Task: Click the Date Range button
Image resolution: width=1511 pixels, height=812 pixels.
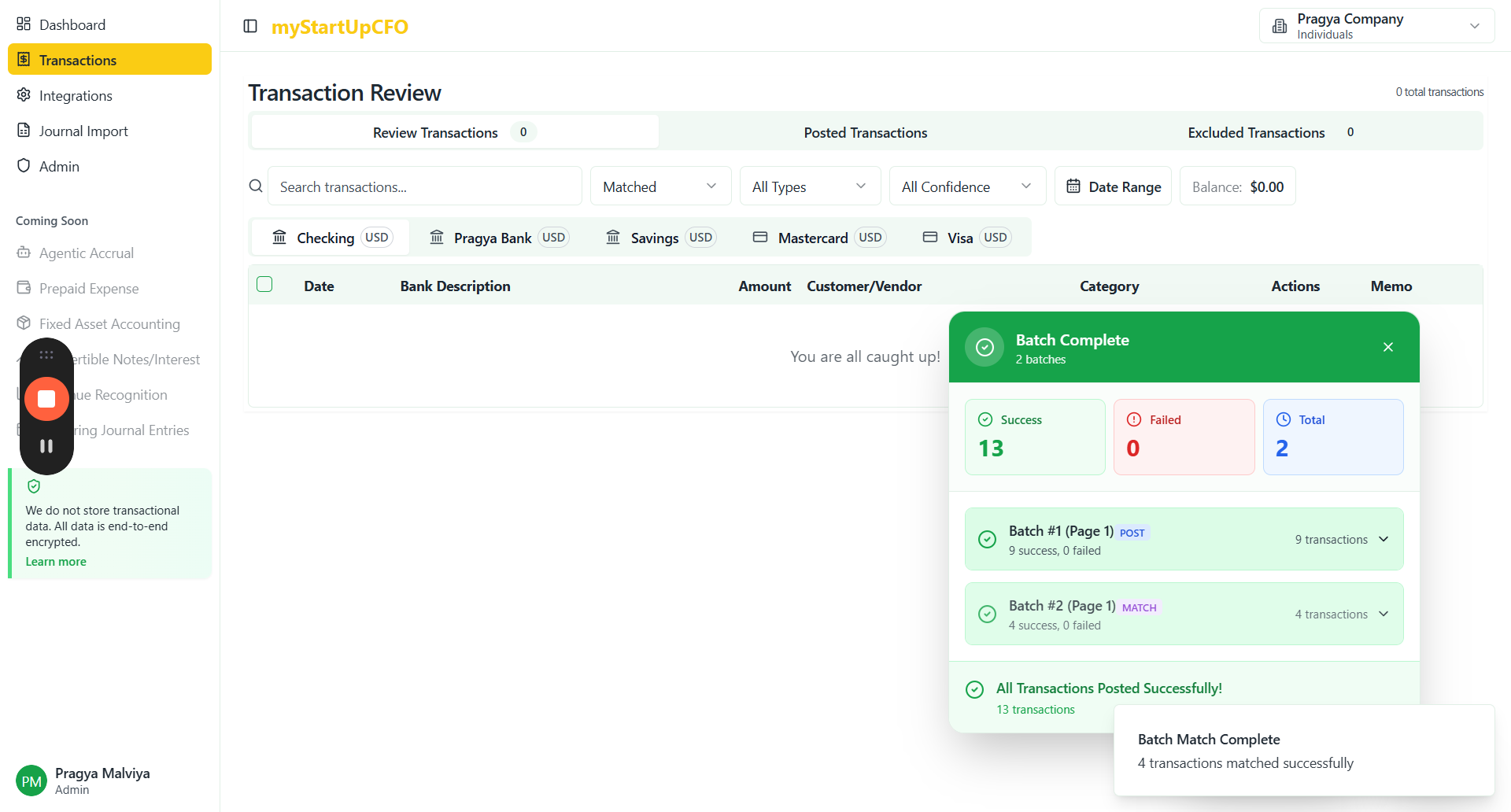Action: click(1113, 186)
